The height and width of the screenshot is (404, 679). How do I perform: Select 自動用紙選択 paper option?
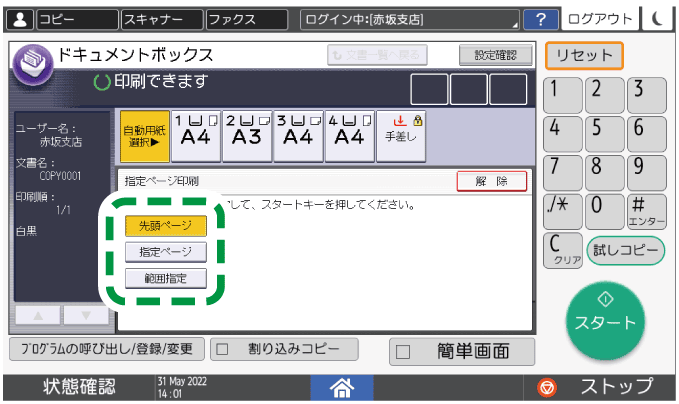point(145,136)
